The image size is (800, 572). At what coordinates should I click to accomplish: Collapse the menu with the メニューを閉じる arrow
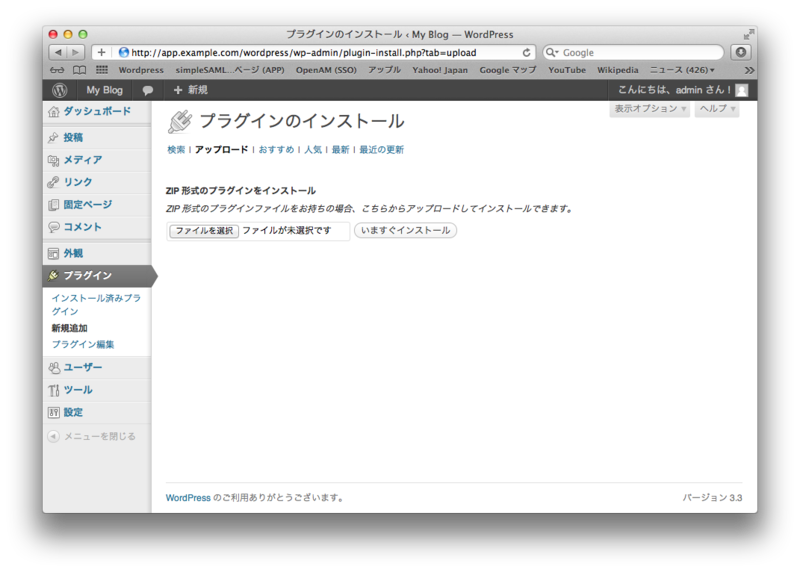click(53, 436)
